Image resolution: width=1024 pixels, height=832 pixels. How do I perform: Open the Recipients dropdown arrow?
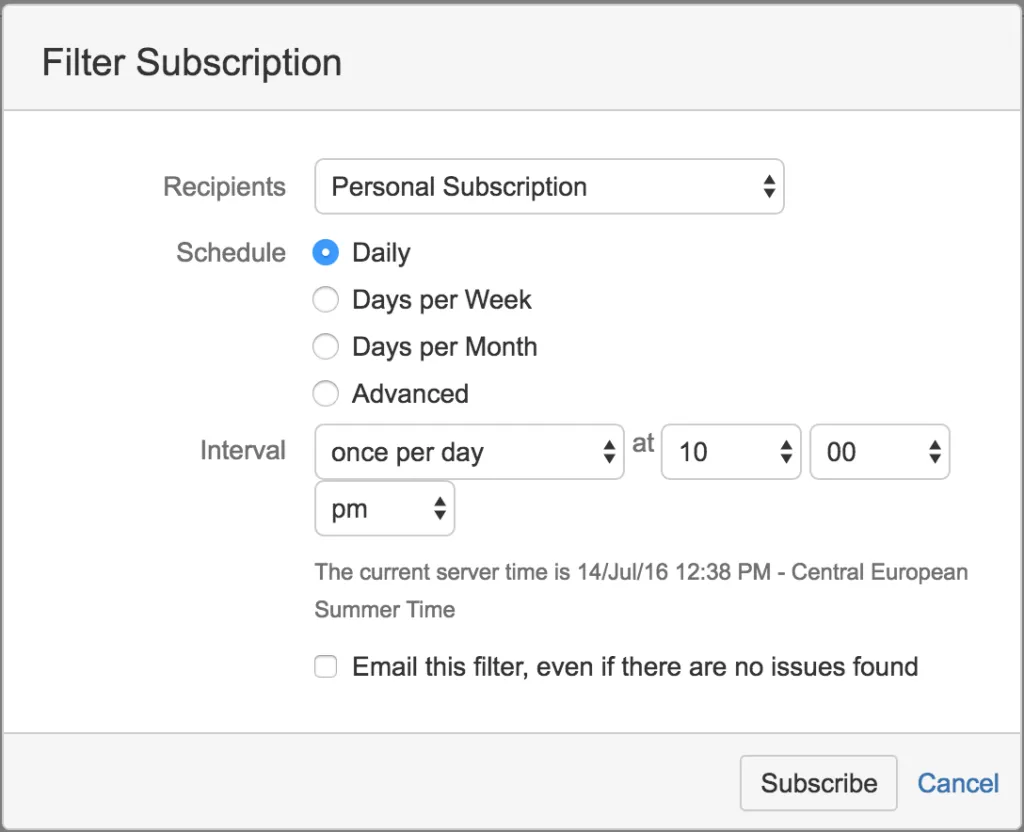tap(768, 186)
